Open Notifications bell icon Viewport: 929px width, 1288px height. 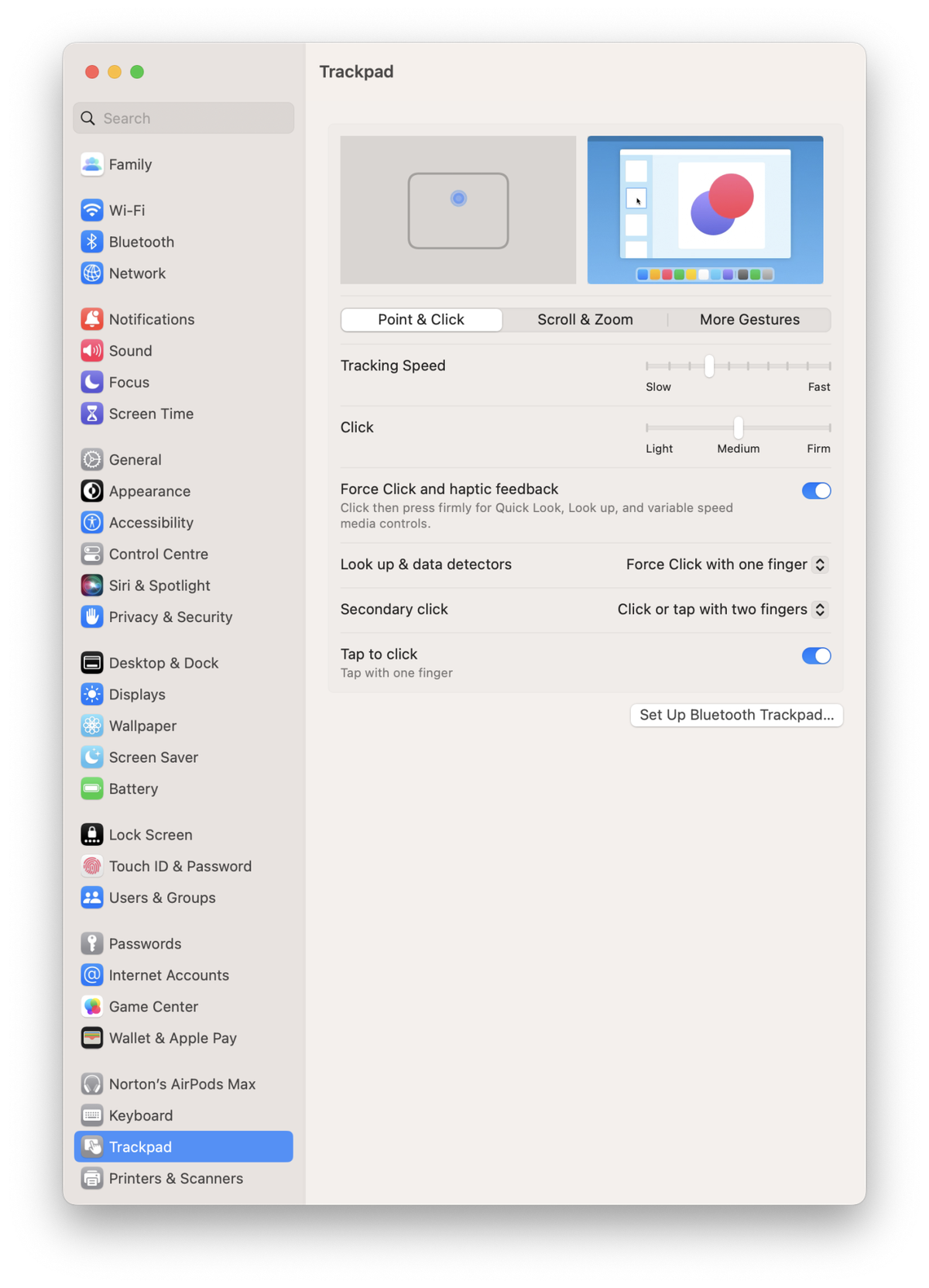coord(91,319)
